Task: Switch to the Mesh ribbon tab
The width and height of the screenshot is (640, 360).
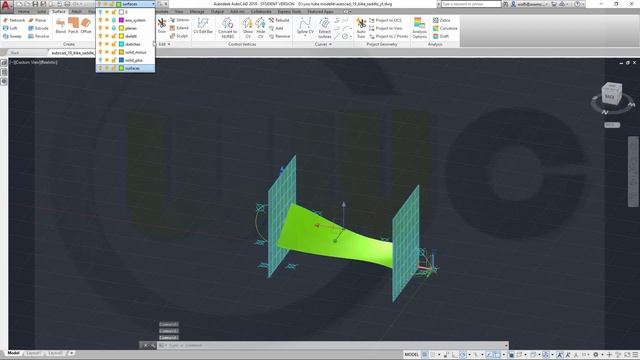Action: (77, 11)
